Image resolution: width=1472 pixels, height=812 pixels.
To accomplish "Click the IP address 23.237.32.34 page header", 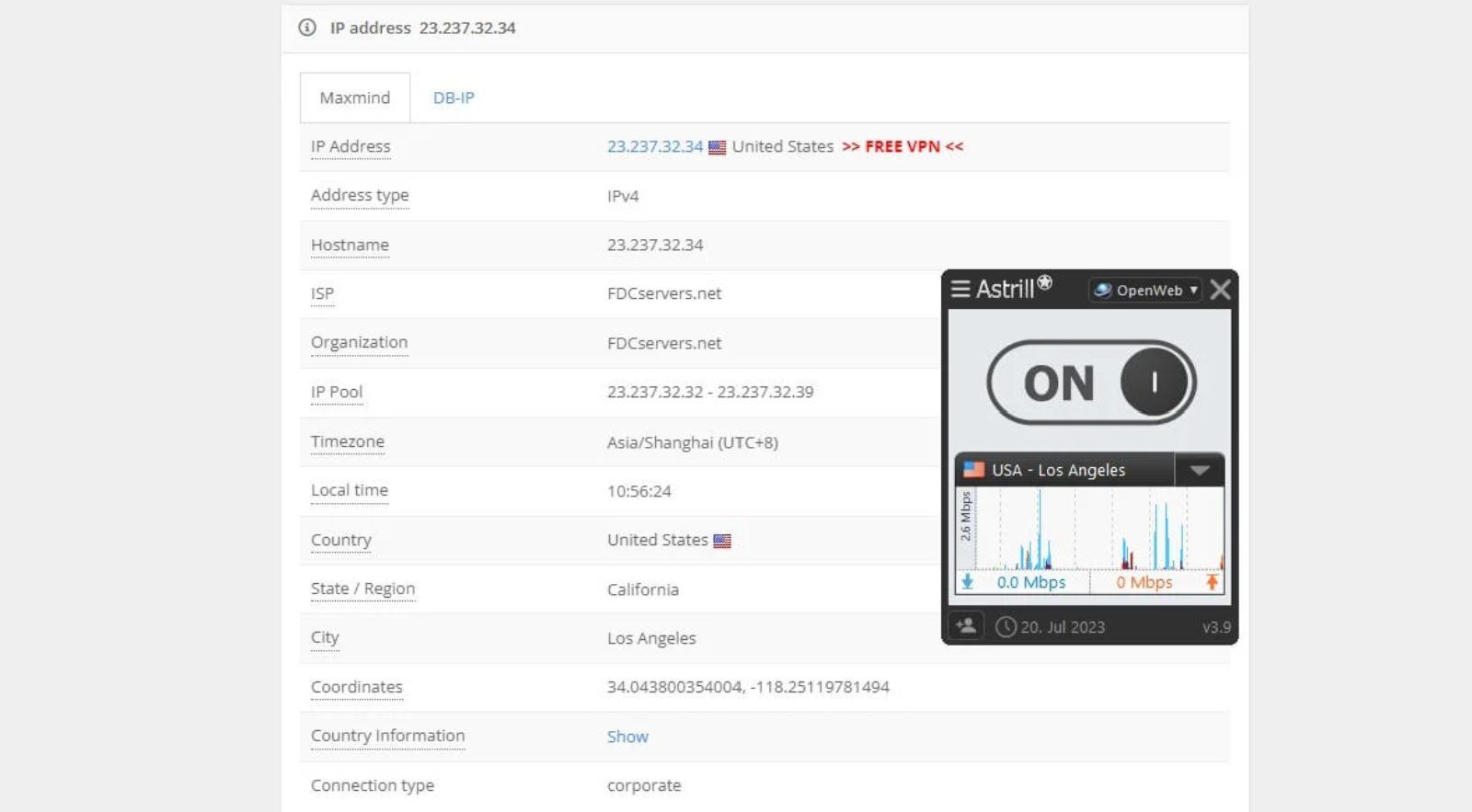I will tap(423, 28).
